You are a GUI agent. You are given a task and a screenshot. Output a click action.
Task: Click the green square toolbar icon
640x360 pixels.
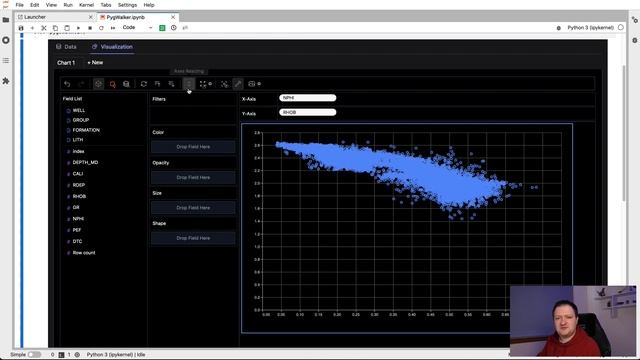click(x=162, y=28)
